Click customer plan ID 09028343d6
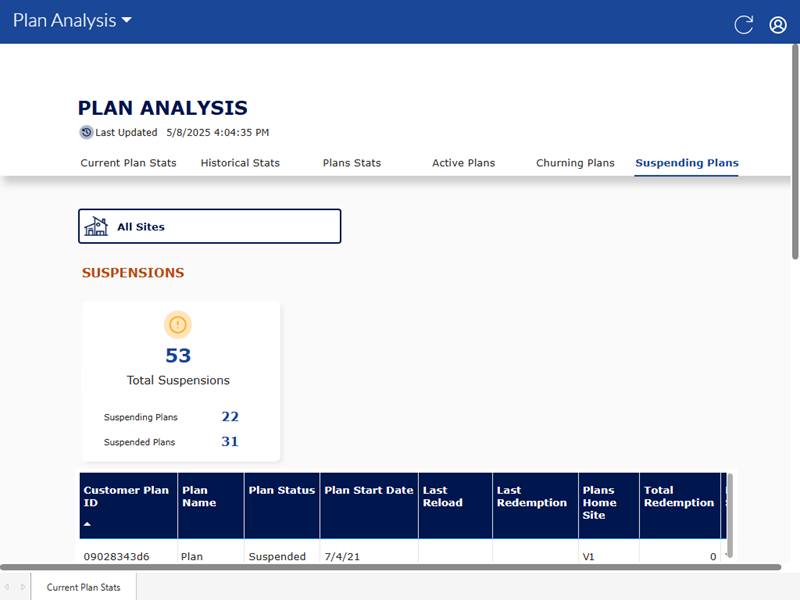The image size is (800, 600). click(116, 556)
